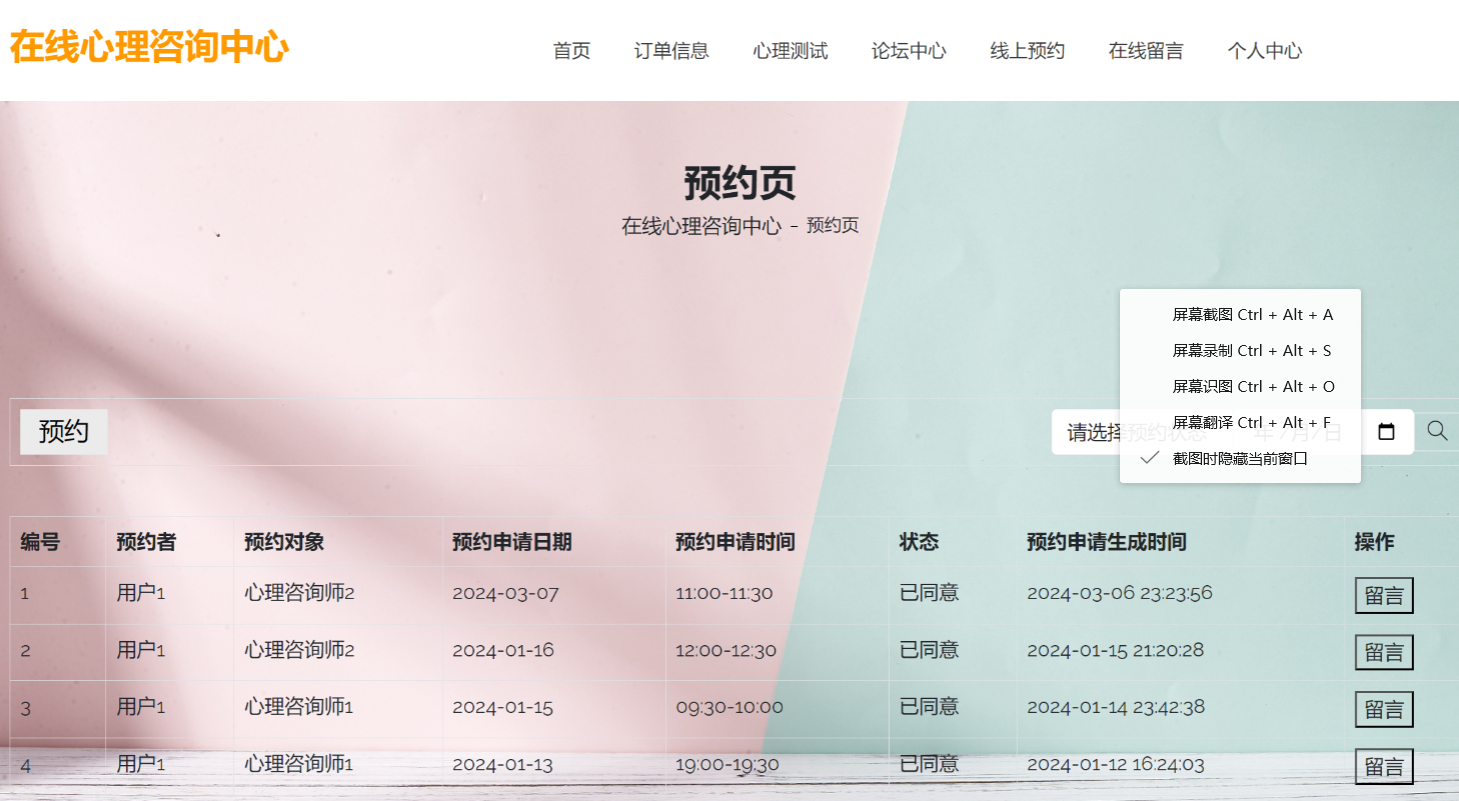Navigate to 首页 in the navigation bar

[x=571, y=51]
